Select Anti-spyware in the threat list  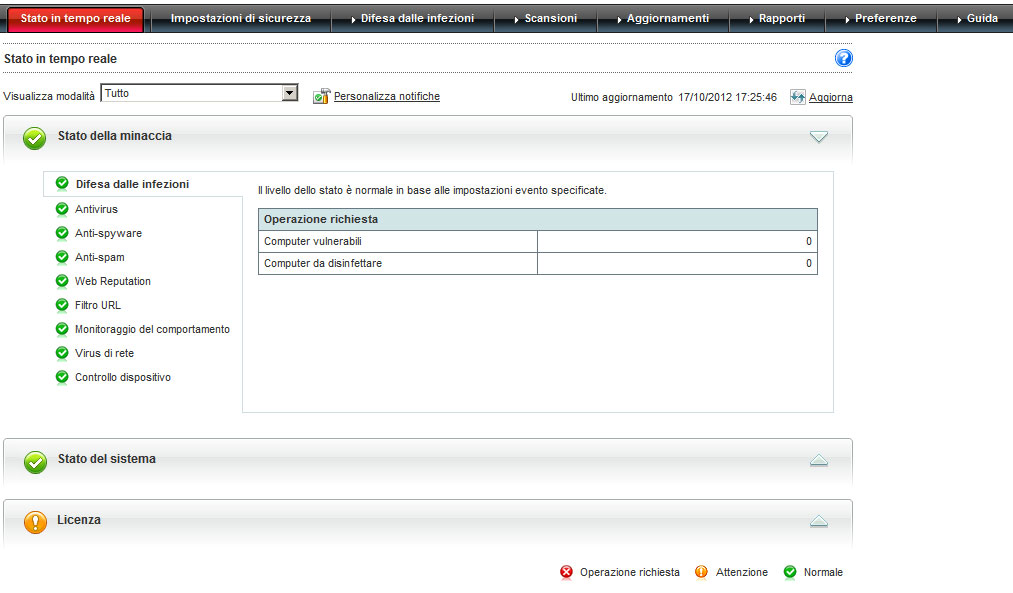tap(108, 233)
